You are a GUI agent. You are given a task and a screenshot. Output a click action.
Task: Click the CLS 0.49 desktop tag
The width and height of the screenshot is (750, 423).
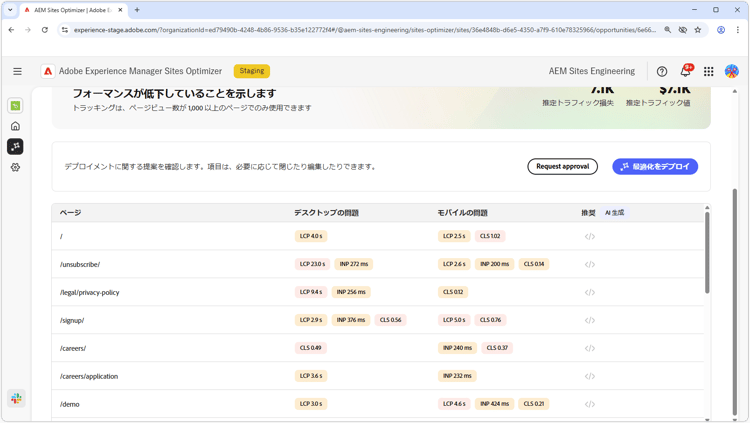(x=310, y=348)
